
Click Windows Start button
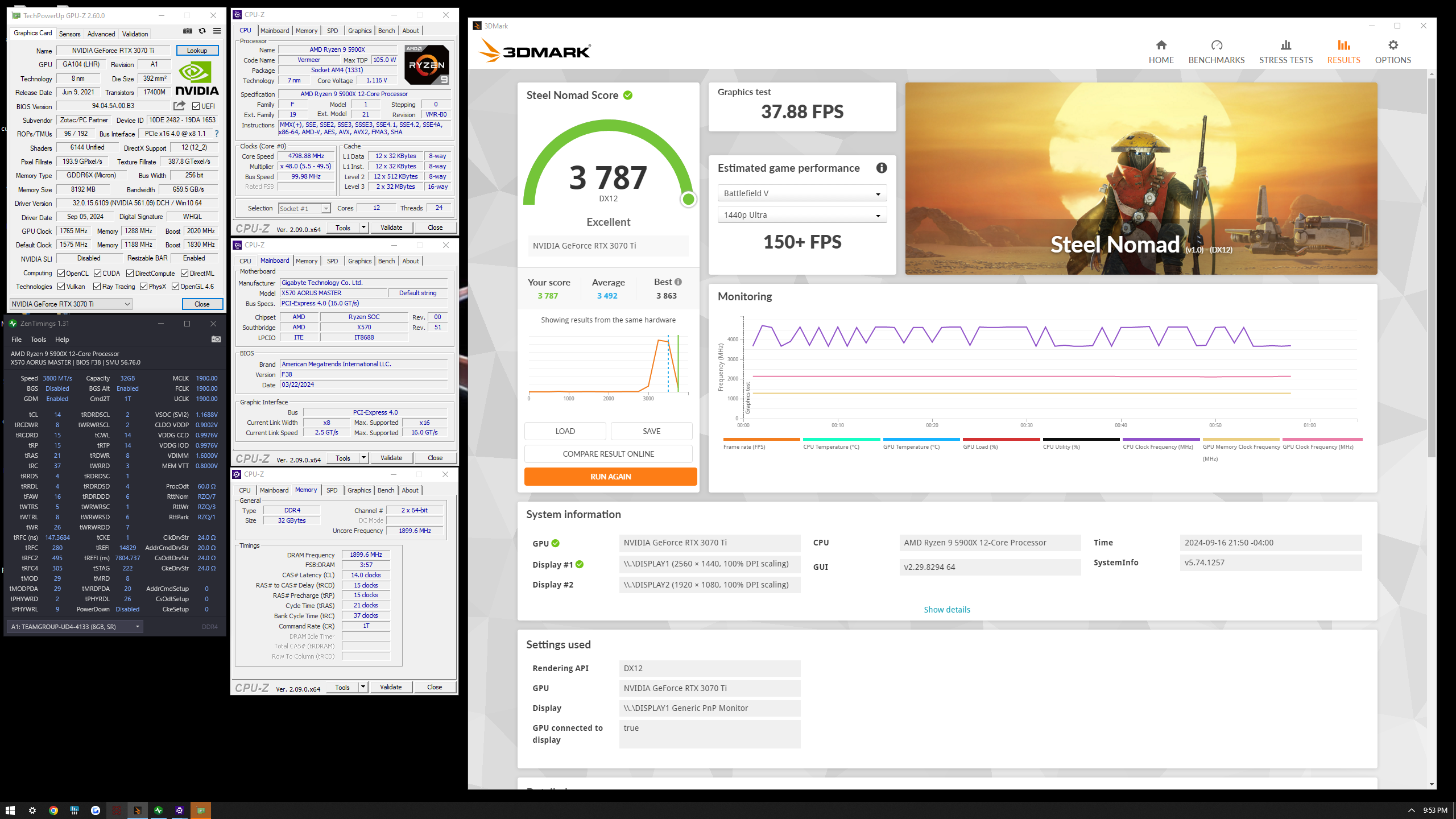pos(10,810)
